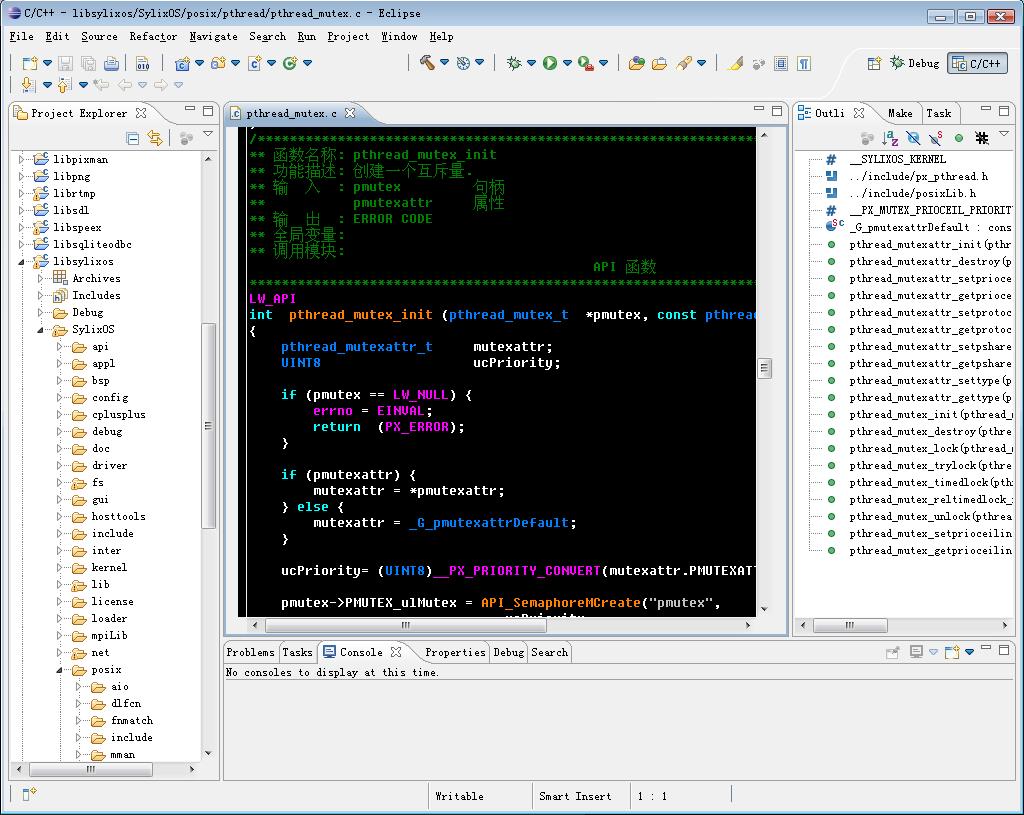Toggle Link with Editor in Project Explorer
Image resolution: width=1024 pixels, height=815 pixels.
click(x=155, y=138)
